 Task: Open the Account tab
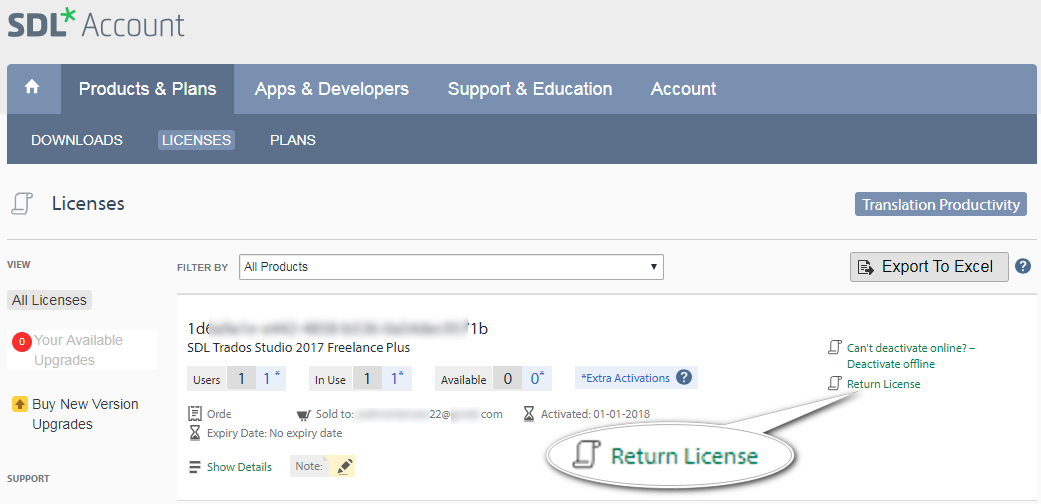[x=683, y=89]
